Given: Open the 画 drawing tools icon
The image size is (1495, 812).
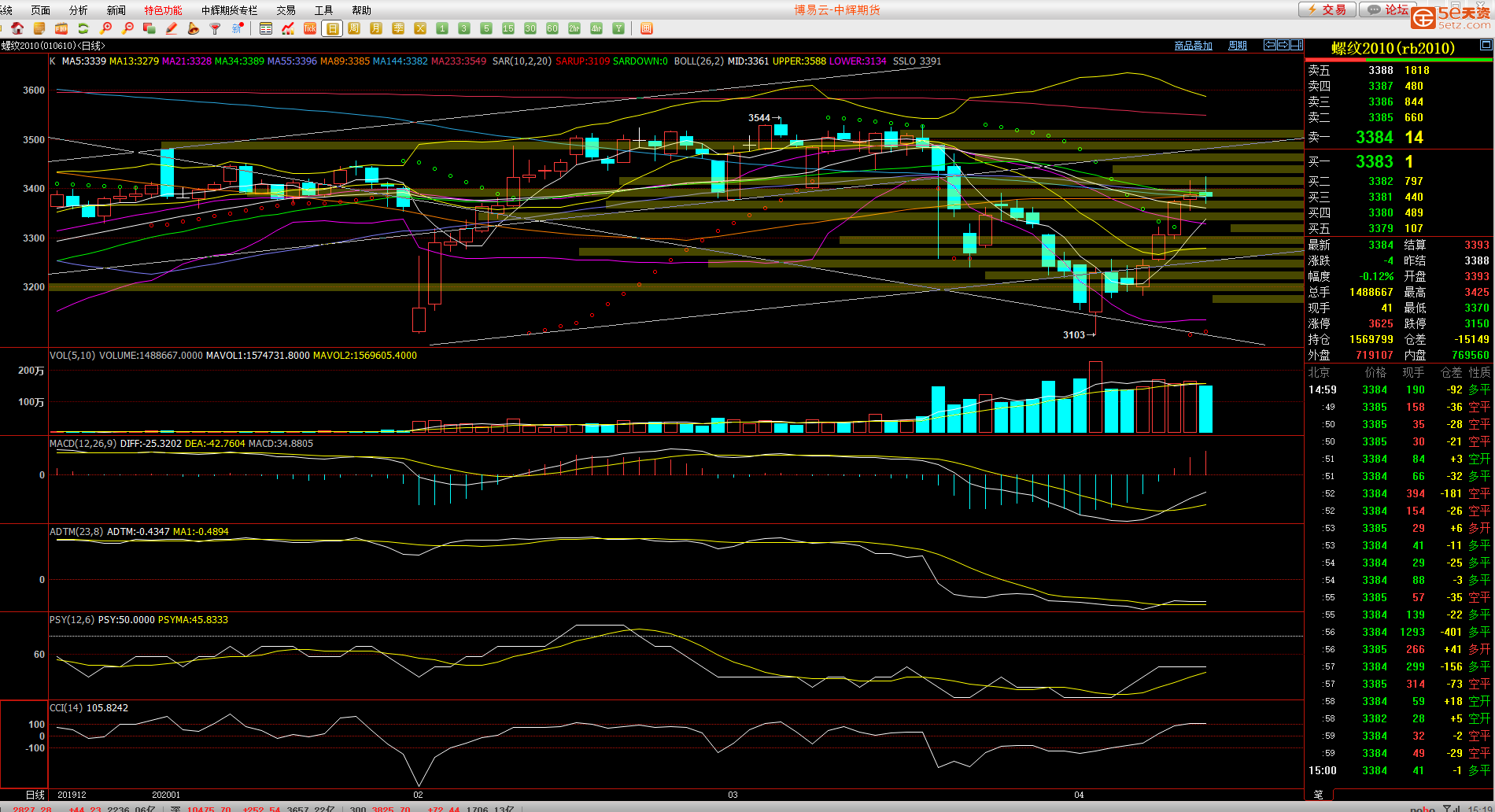Looking at the screenshot, I should pos(647,28).
